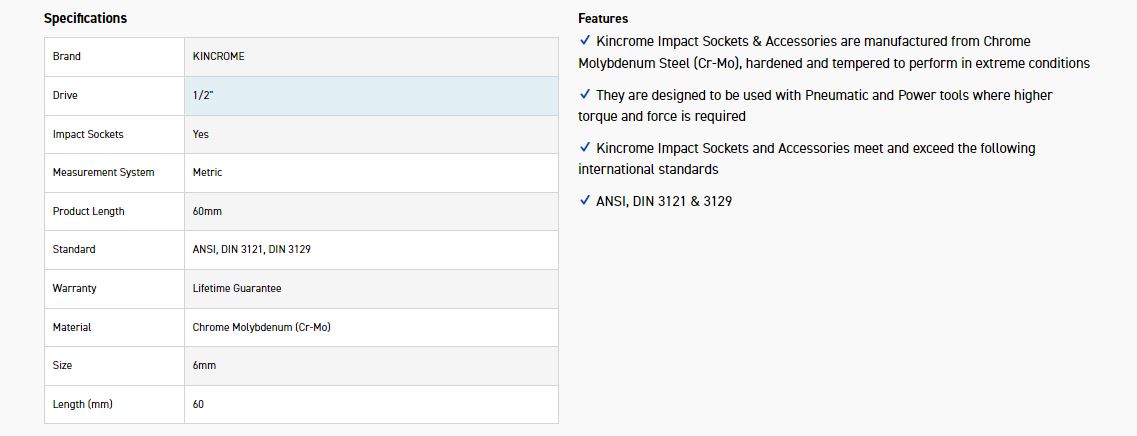Click the checkmark beside ANSI, DIN 3121 & 3129

click(585, 201)
